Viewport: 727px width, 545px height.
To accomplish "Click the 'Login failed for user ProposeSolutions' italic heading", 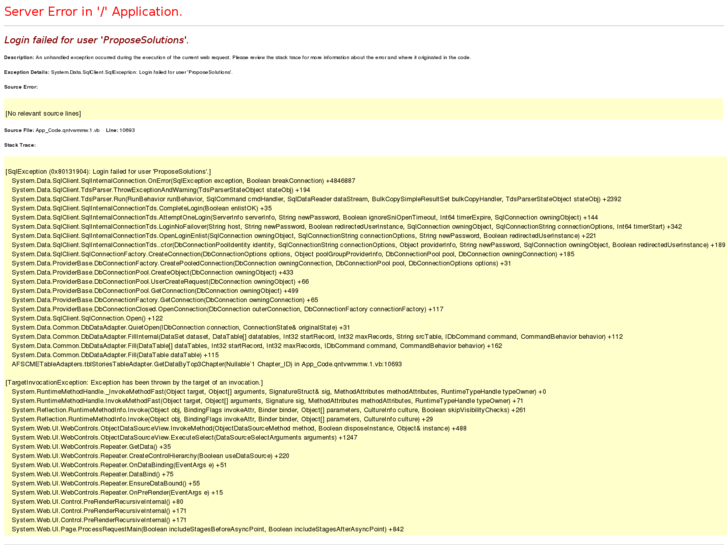I will tap(96, 40).
